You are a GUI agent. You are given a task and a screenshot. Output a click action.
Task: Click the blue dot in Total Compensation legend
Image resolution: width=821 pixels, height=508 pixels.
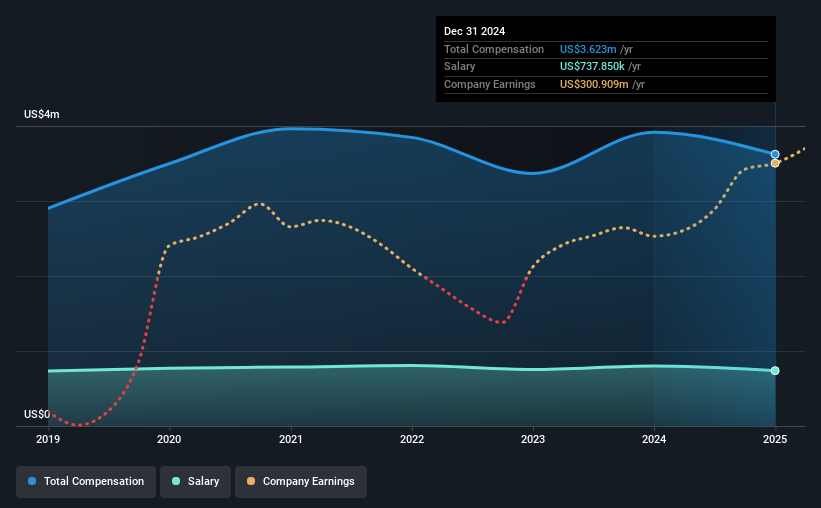[32, 481]
